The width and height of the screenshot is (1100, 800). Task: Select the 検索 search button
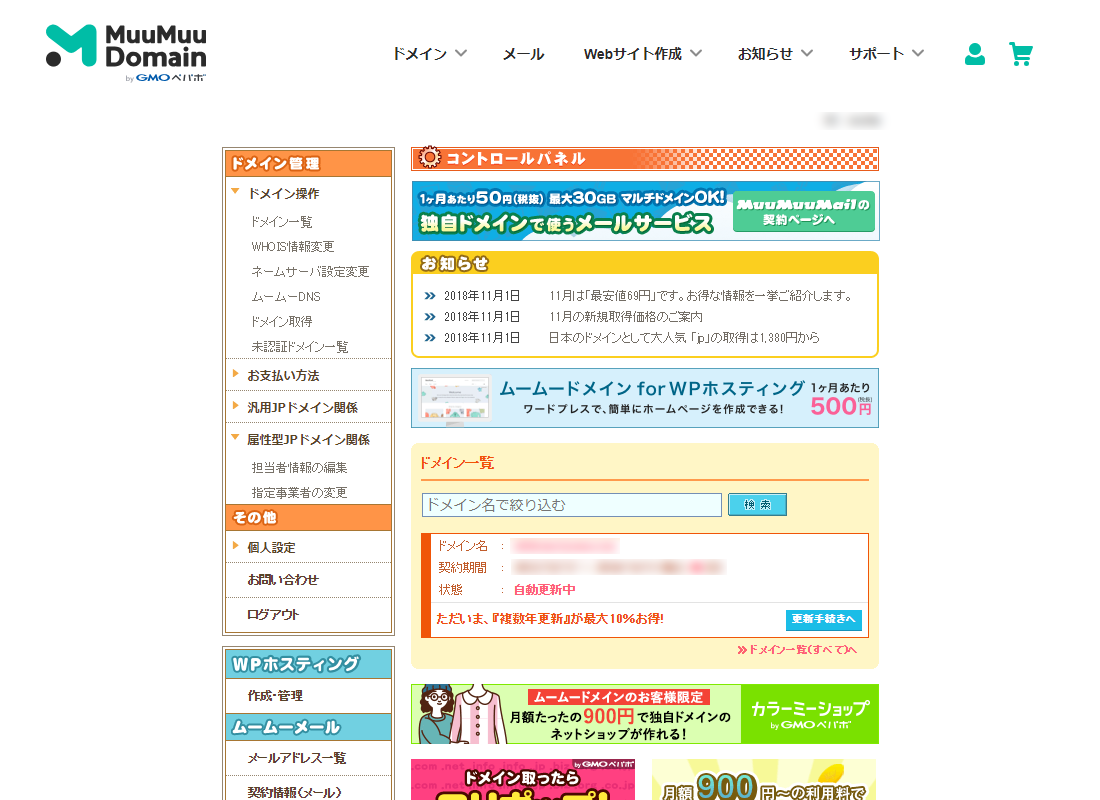point(757,504)
